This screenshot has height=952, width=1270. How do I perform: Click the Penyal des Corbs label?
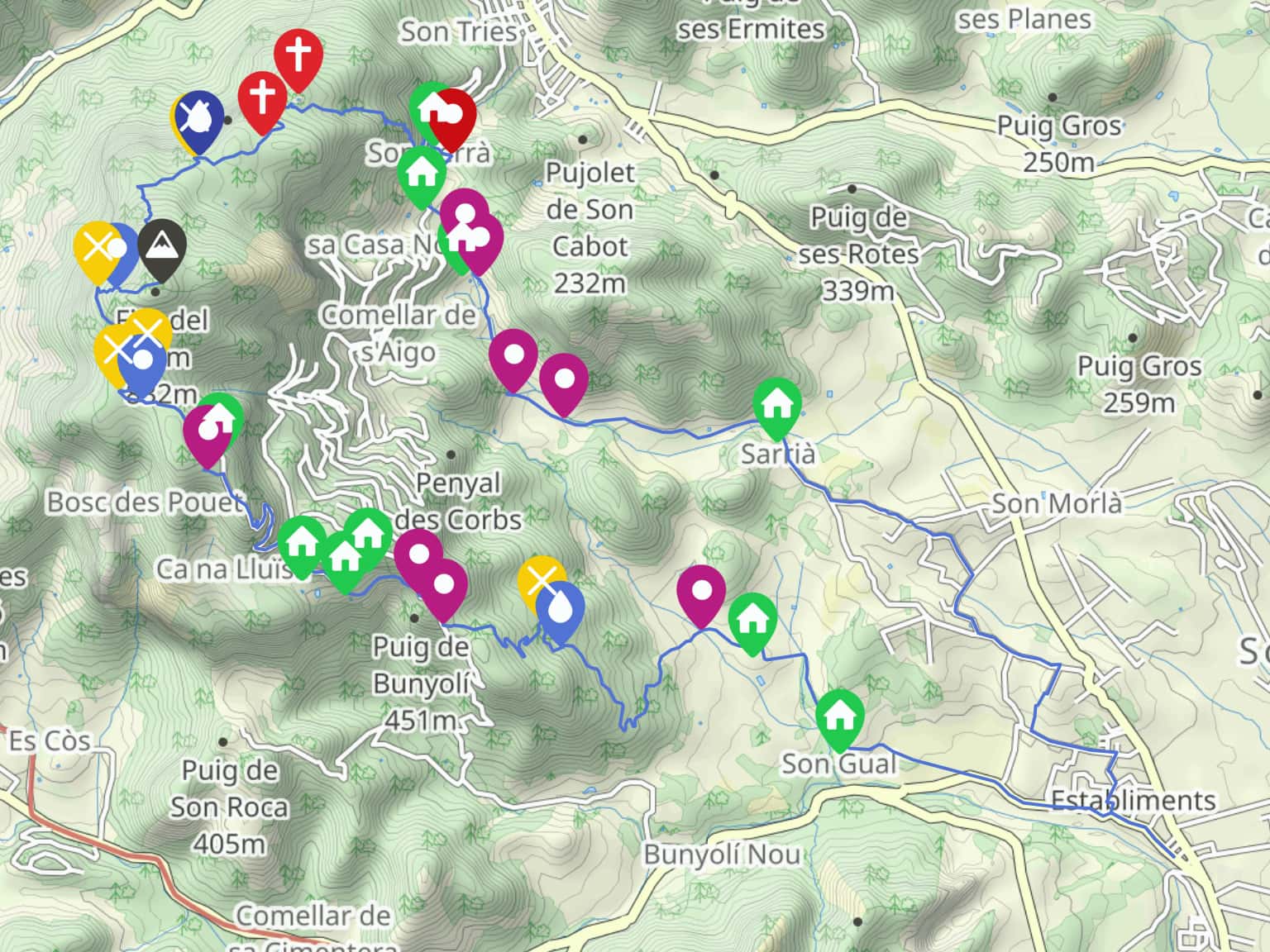459,501
